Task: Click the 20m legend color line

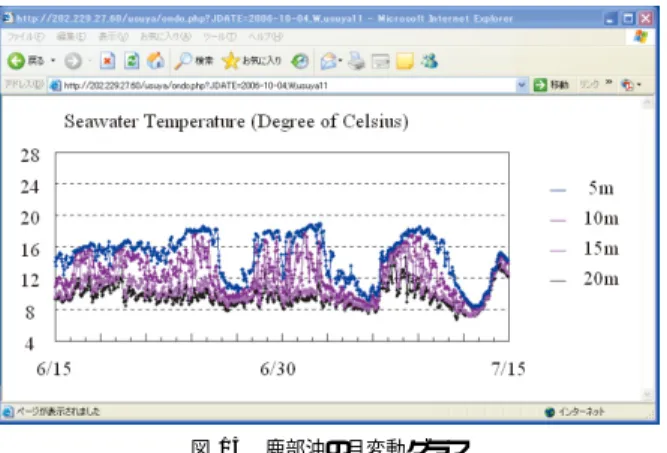Action: pos(558,281)
